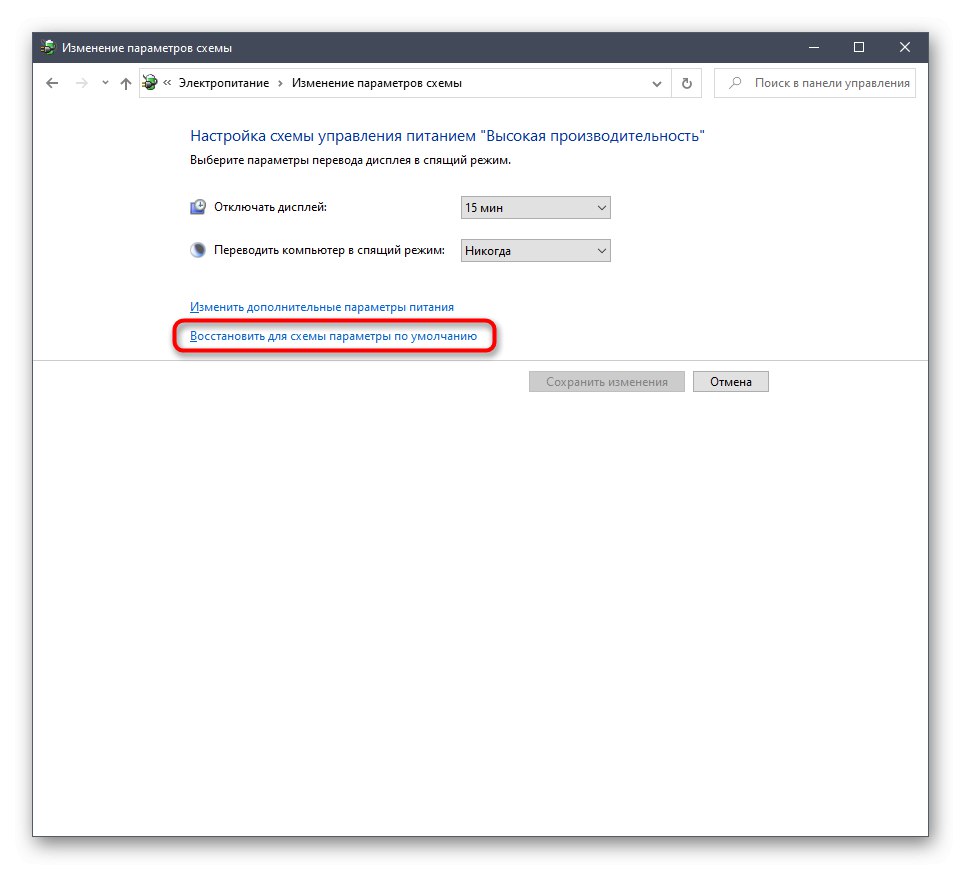This screenshot has width=961, height=869.
Task: Click the power plan icon in address bar
Action: click(x=148, y=83)
